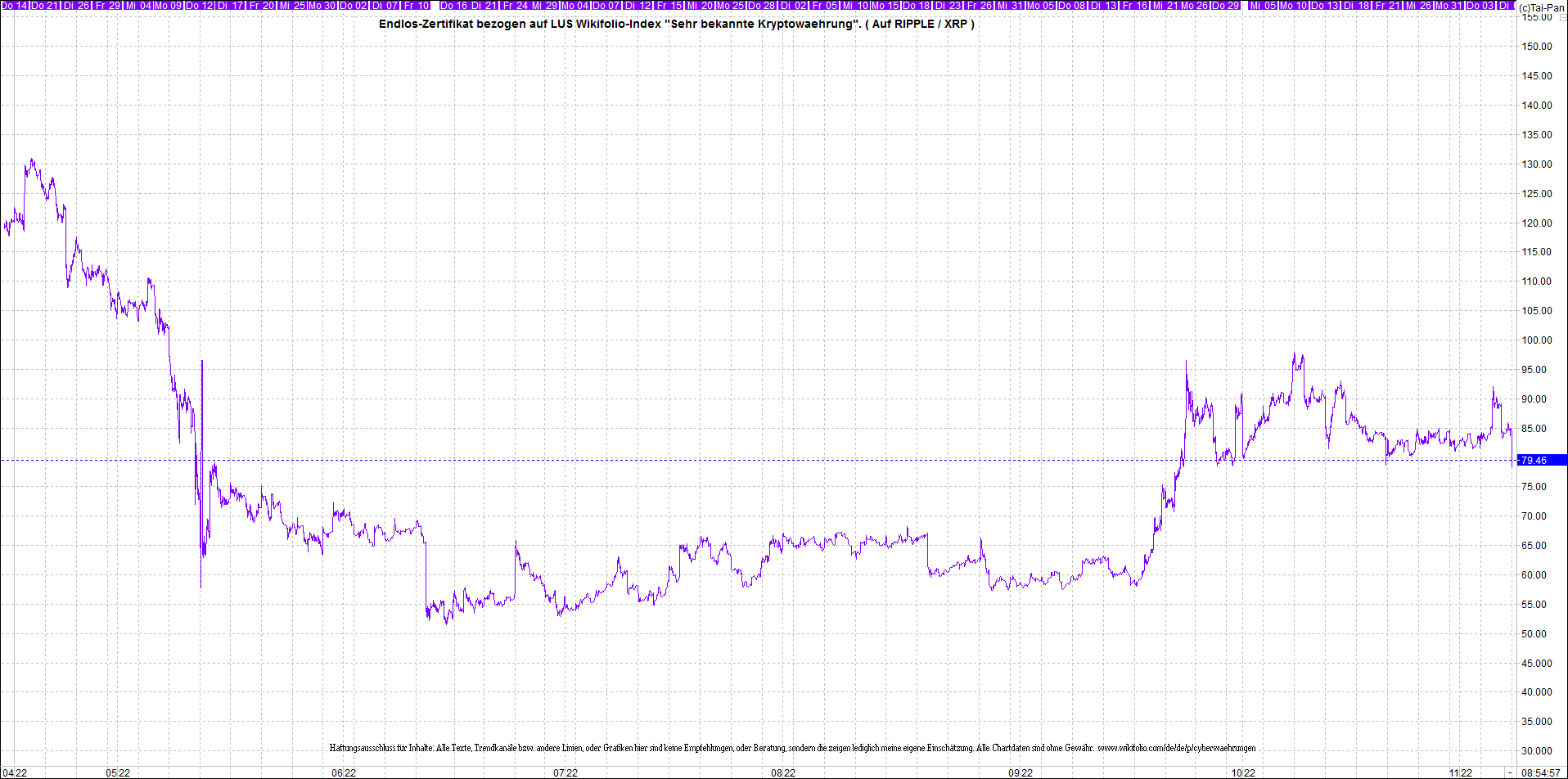Click the 05/22 month label on the bottom axis
This screenshot has height=779, width=1568.
[118, 772]
